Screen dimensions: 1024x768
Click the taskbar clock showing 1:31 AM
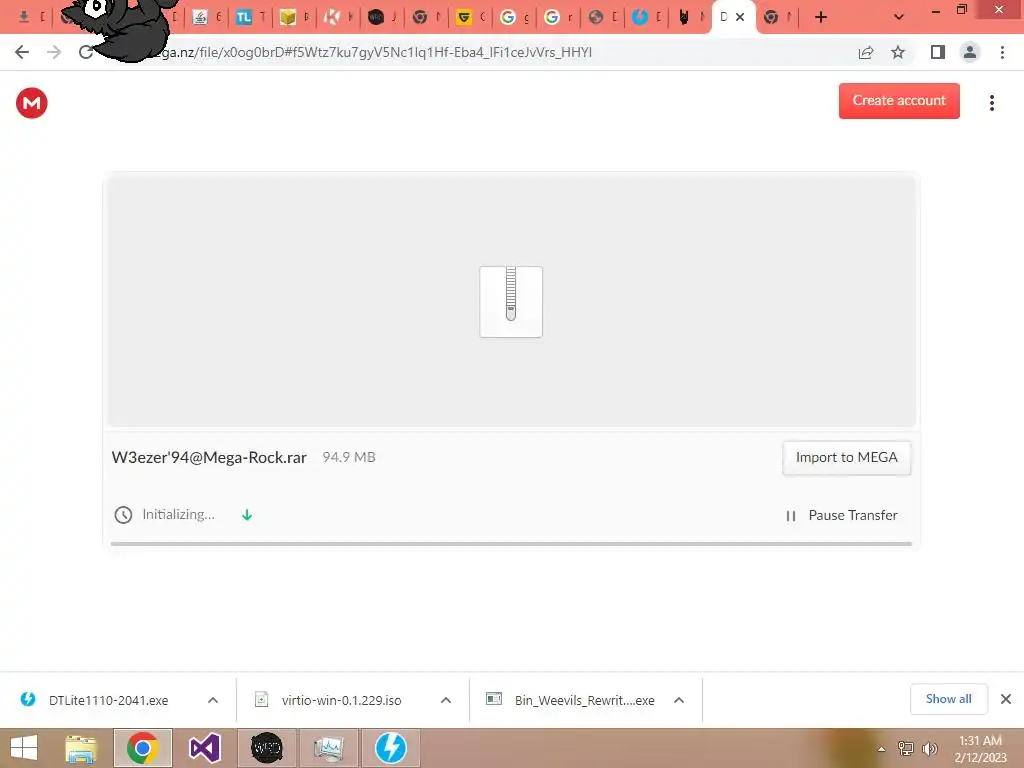click(980, 748)
